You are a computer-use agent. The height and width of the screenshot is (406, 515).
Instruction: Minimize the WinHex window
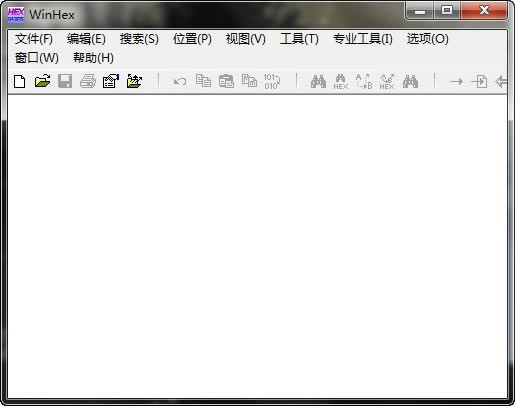[420, 11]
